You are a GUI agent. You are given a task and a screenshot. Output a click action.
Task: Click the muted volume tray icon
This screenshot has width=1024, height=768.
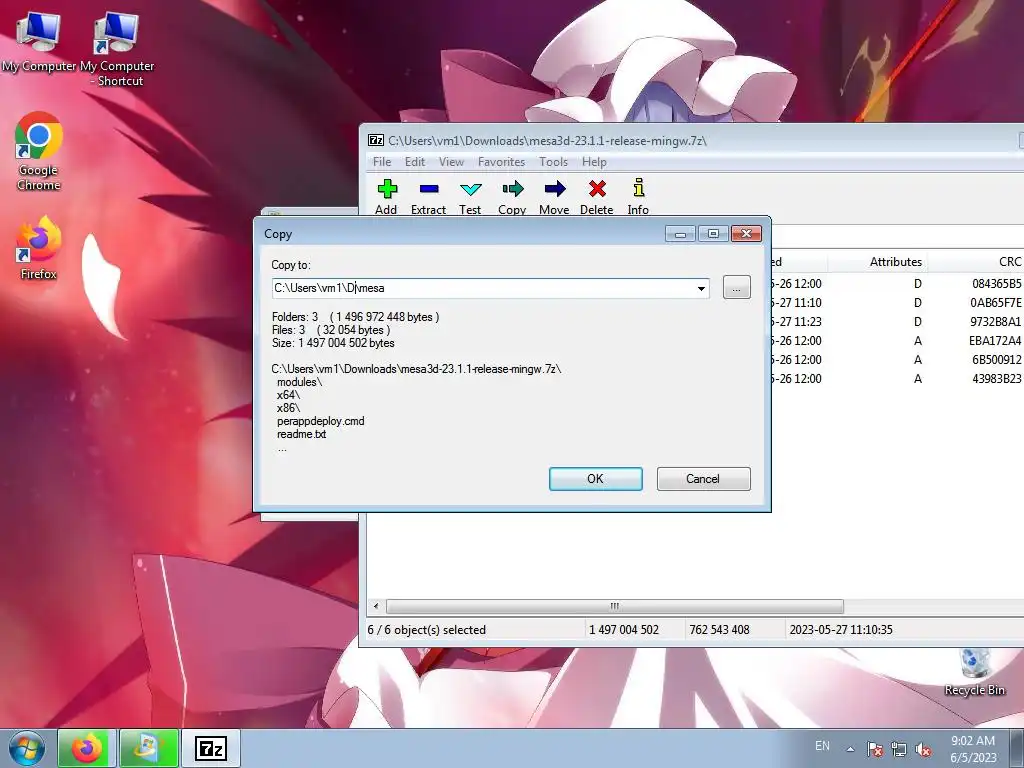[x=923, y=749]
